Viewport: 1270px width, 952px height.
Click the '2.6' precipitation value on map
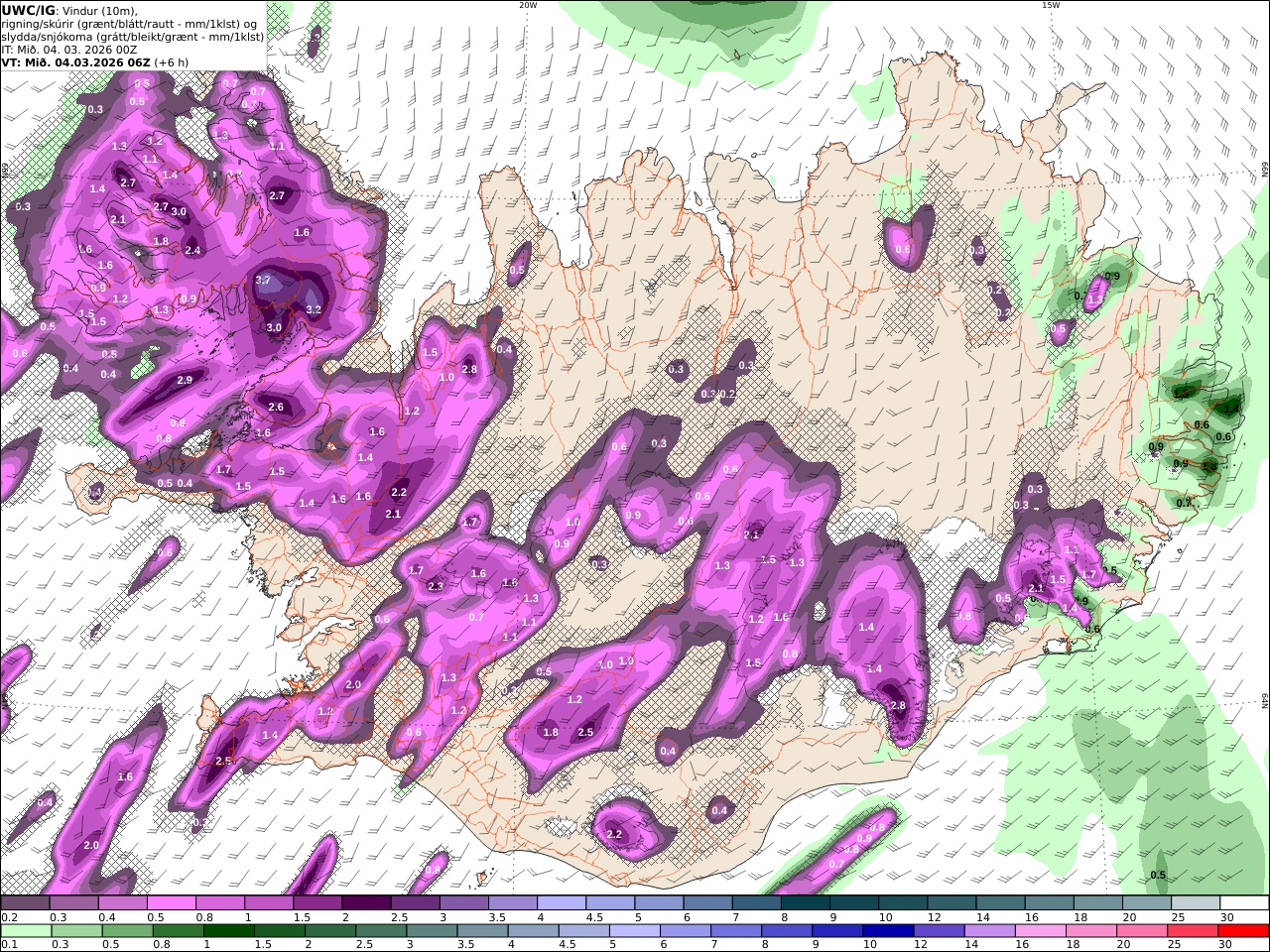[x=276, y=407]
